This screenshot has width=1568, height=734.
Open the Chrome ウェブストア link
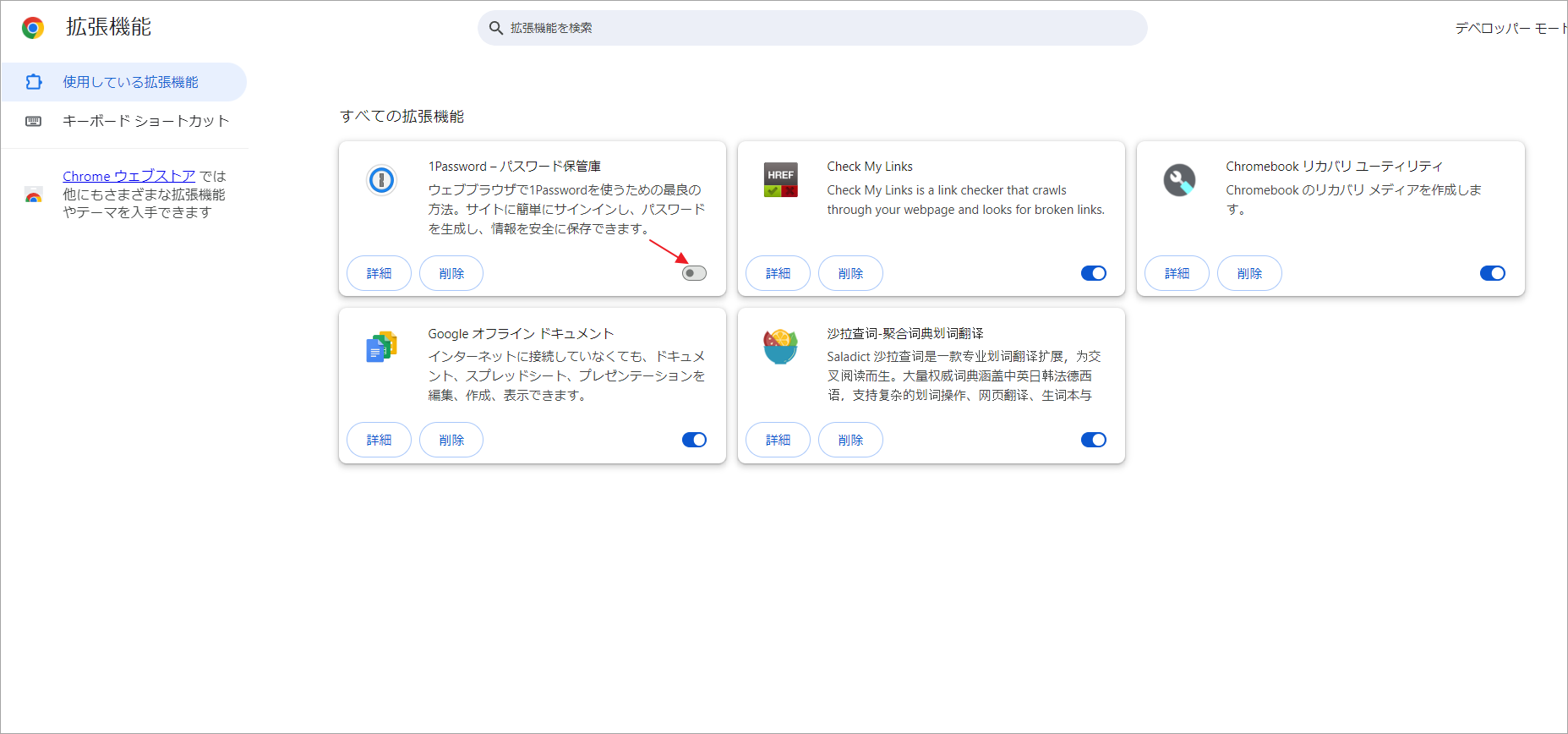point(129,176)
